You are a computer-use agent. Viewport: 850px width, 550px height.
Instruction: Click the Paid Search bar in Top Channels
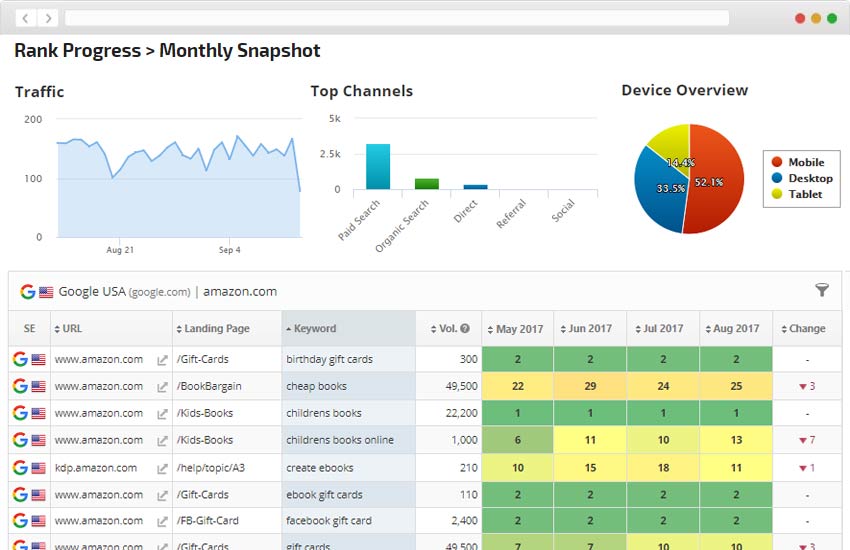(x=377, y=167)
